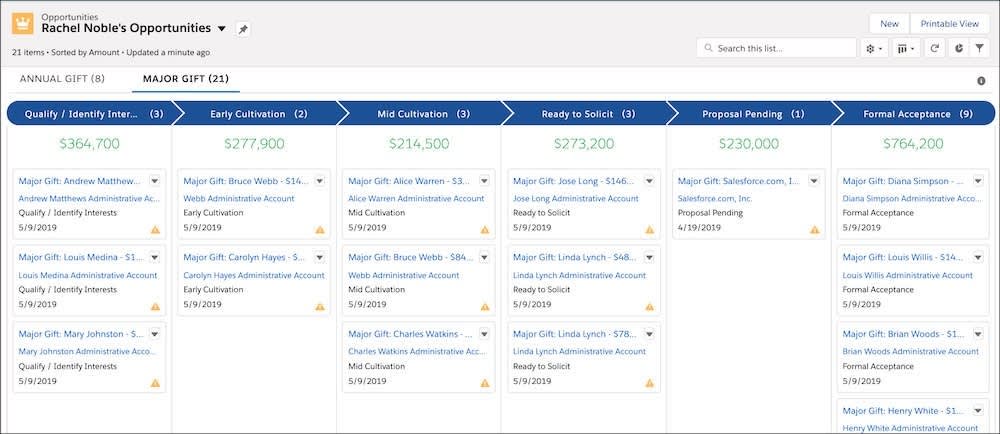Open the display-as Kanban view switcher
Image resolution: width=1000 pixels, height=434 pixels.
coord(906,48)
